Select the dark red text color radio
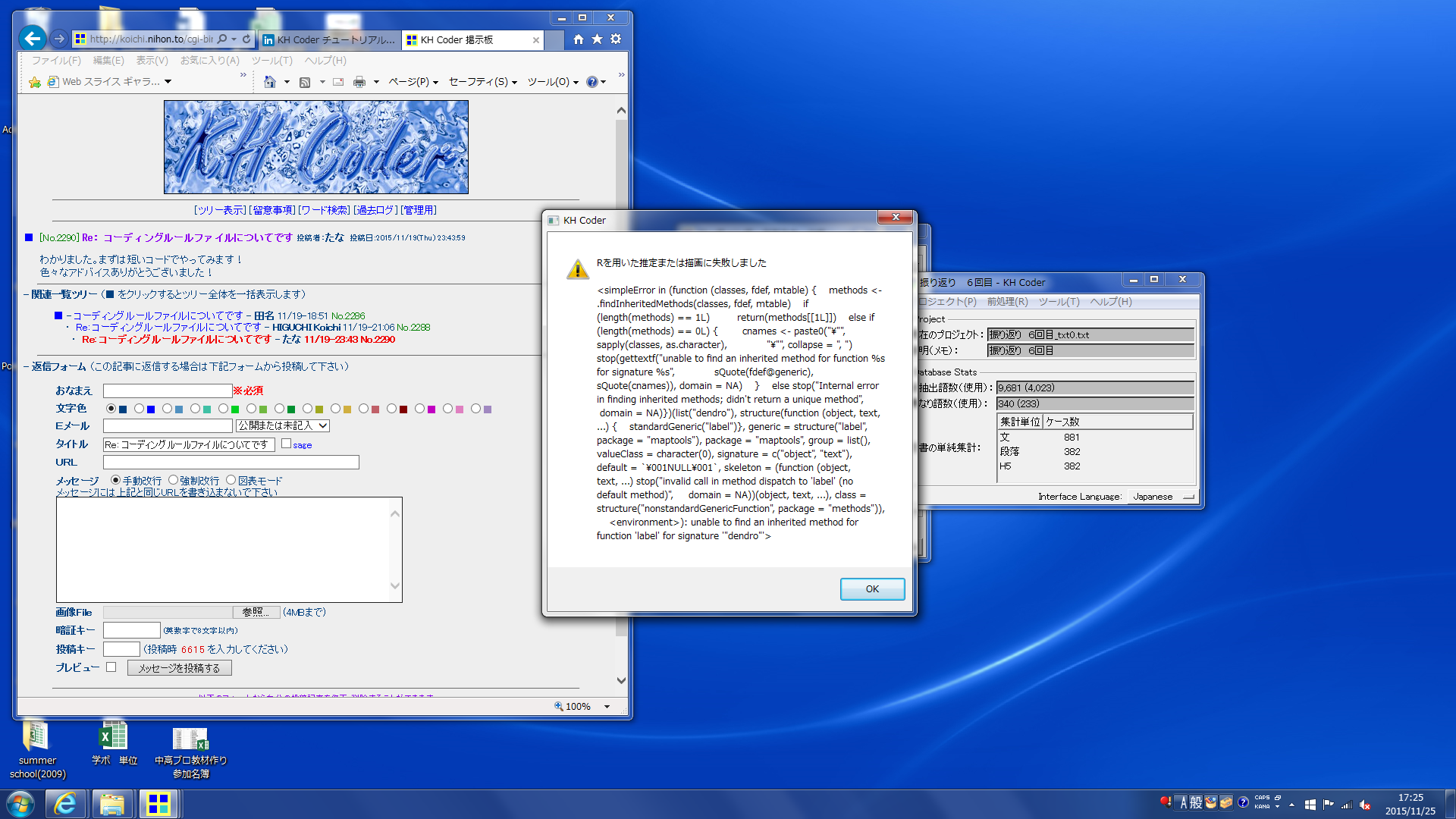1456x819 pixels. tap(392, 409)
